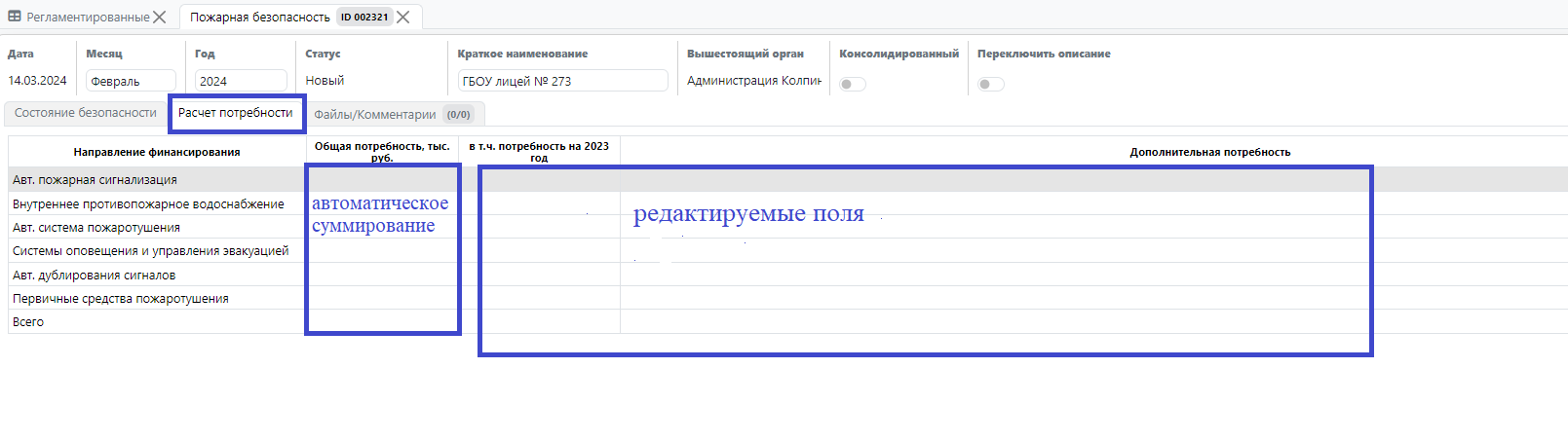Switch to the Регламентированные tab

tap(88, 18)
